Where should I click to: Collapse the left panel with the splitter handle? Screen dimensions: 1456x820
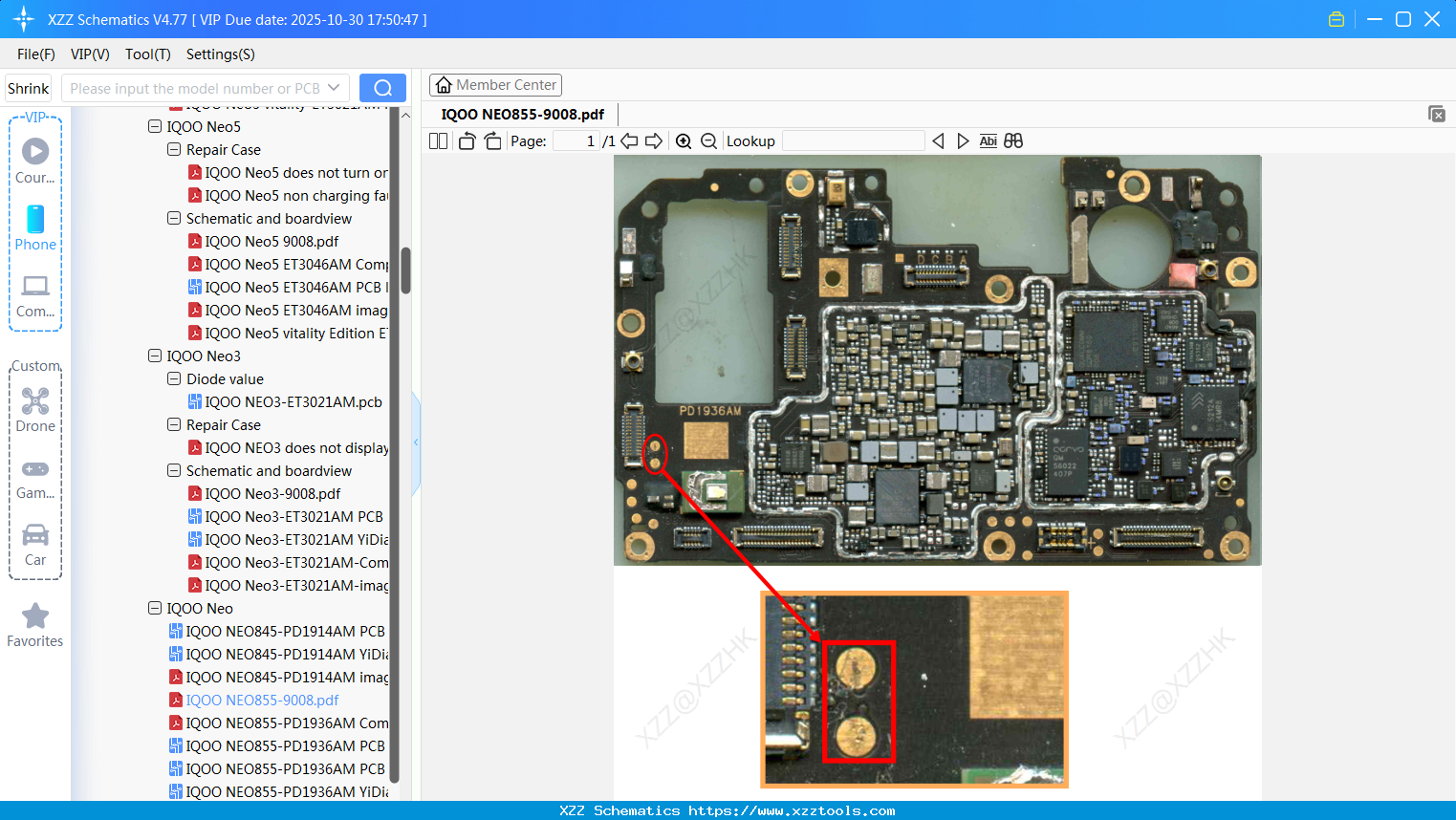pyautogui.click(x=416, y=442)
